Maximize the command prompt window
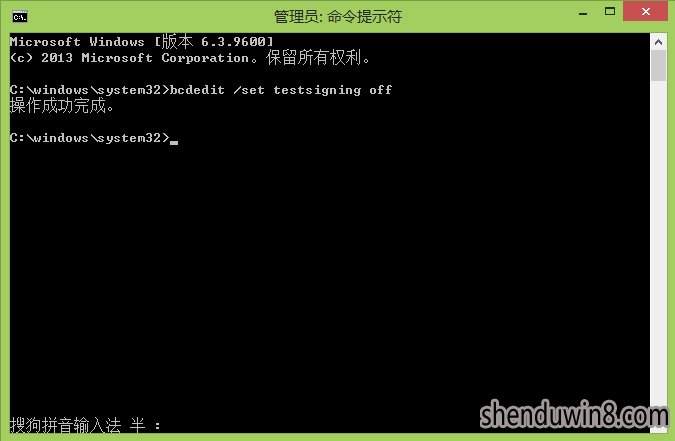 click(x=610, y=12)
